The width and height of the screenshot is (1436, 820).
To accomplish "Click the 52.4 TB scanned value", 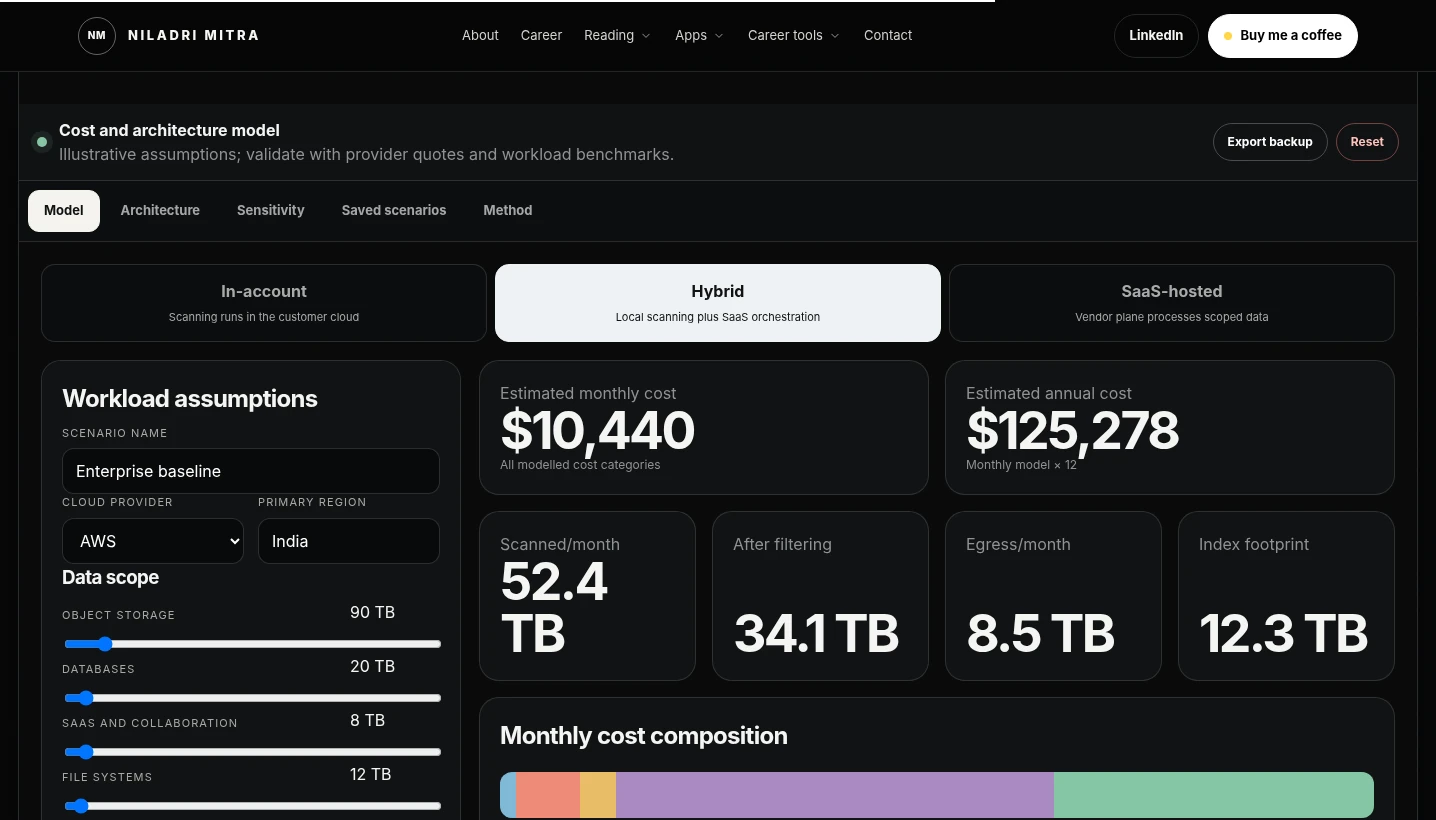I will 553,607.
